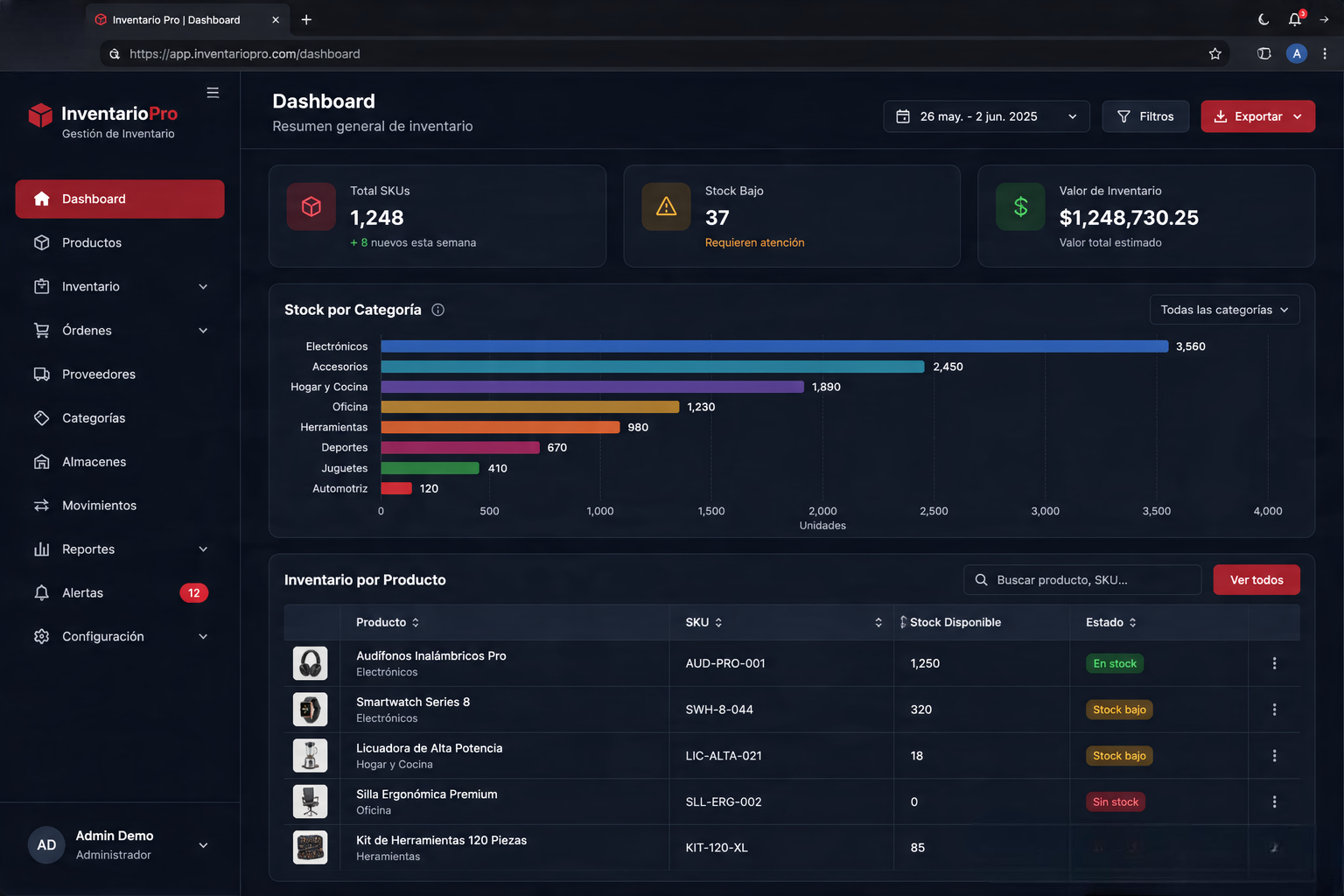
Task: Click Audífonos Inalámbricos Pro thumbnail
Action: pyautogui.click(x=310, y=663)
